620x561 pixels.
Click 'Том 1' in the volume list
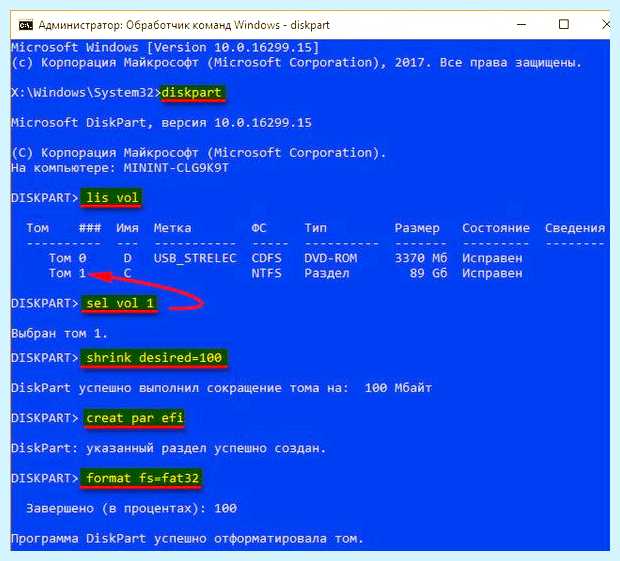(67, 273)
